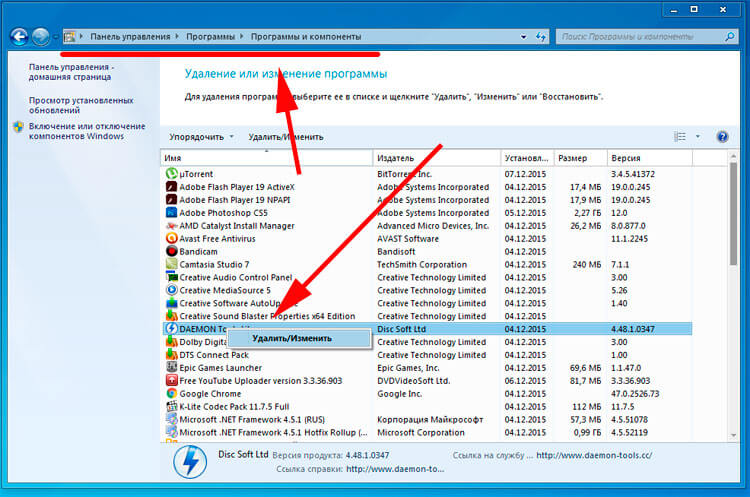
Task: Click the Удалить/Изменить toolbar button
Action: point(286,137)
